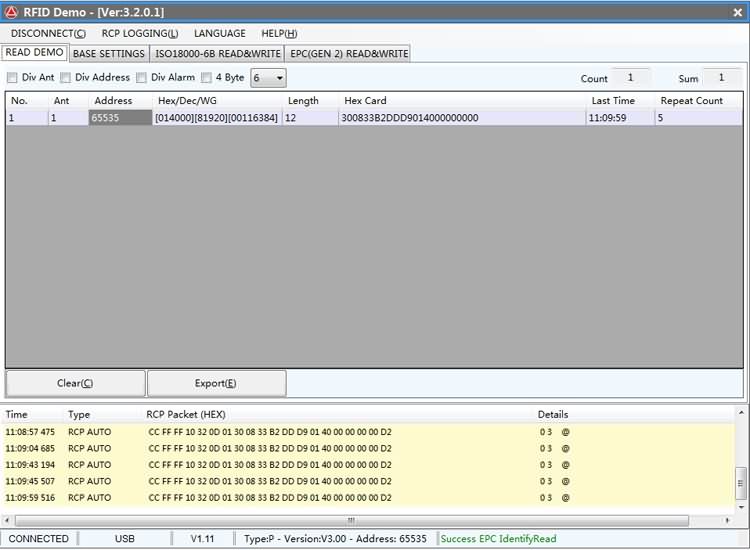Select the cell [014000][81920][00116384]
Image resolution: width=750 pixels, height=550 pixels.
(218, 118)
